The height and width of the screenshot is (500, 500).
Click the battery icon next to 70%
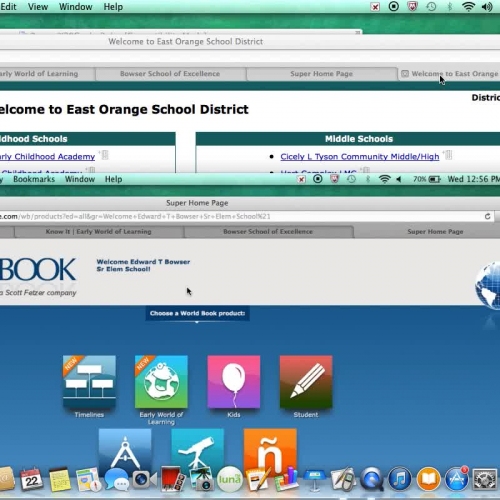tap(434, 179)
